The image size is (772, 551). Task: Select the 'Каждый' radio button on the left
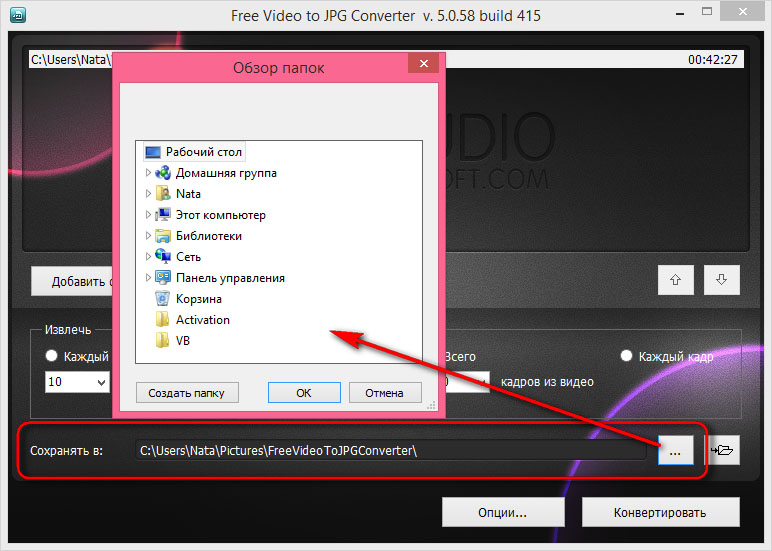point(52,356)
